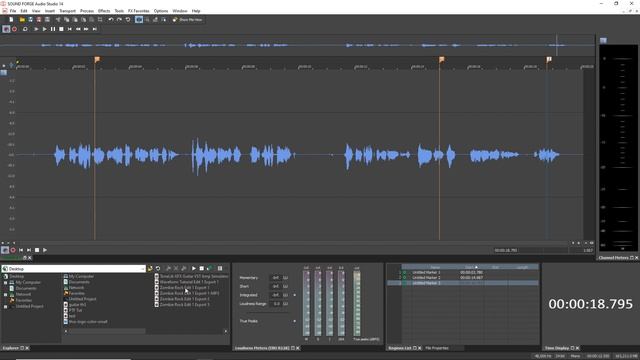Go to start in the data window transport

(x=21, y=250)
